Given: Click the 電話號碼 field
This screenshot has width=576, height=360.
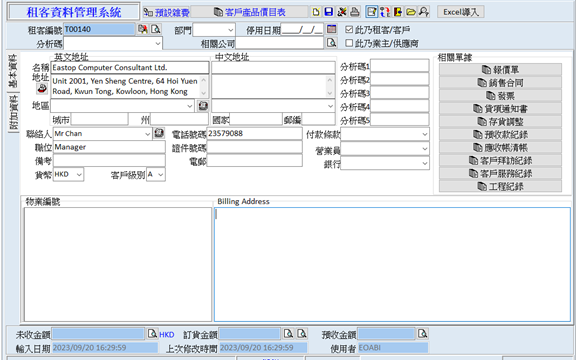Looking at the screenshot, I should coord(255,134).
